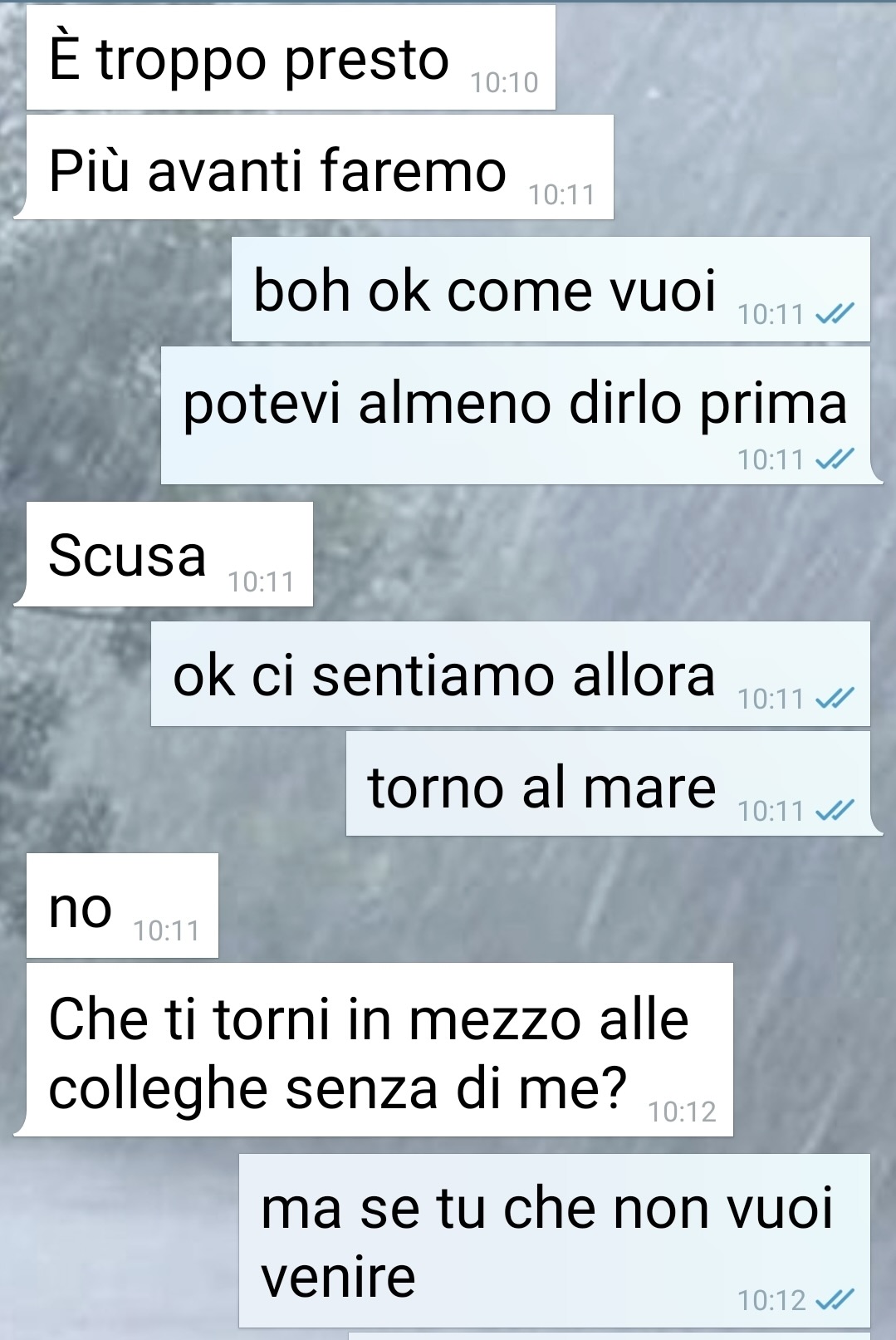The height and width of the screenshot is (1340, 896).
Task: Click the 10:11 timestamp next to 'Scusa'
Action: 261,582
